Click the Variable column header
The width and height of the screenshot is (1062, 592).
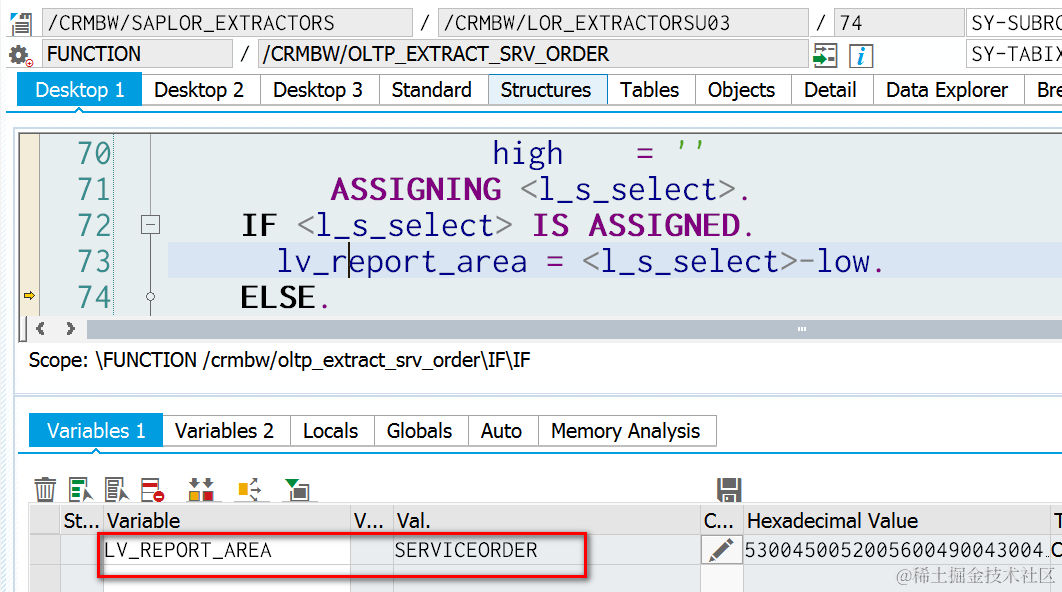pos(226,521)
